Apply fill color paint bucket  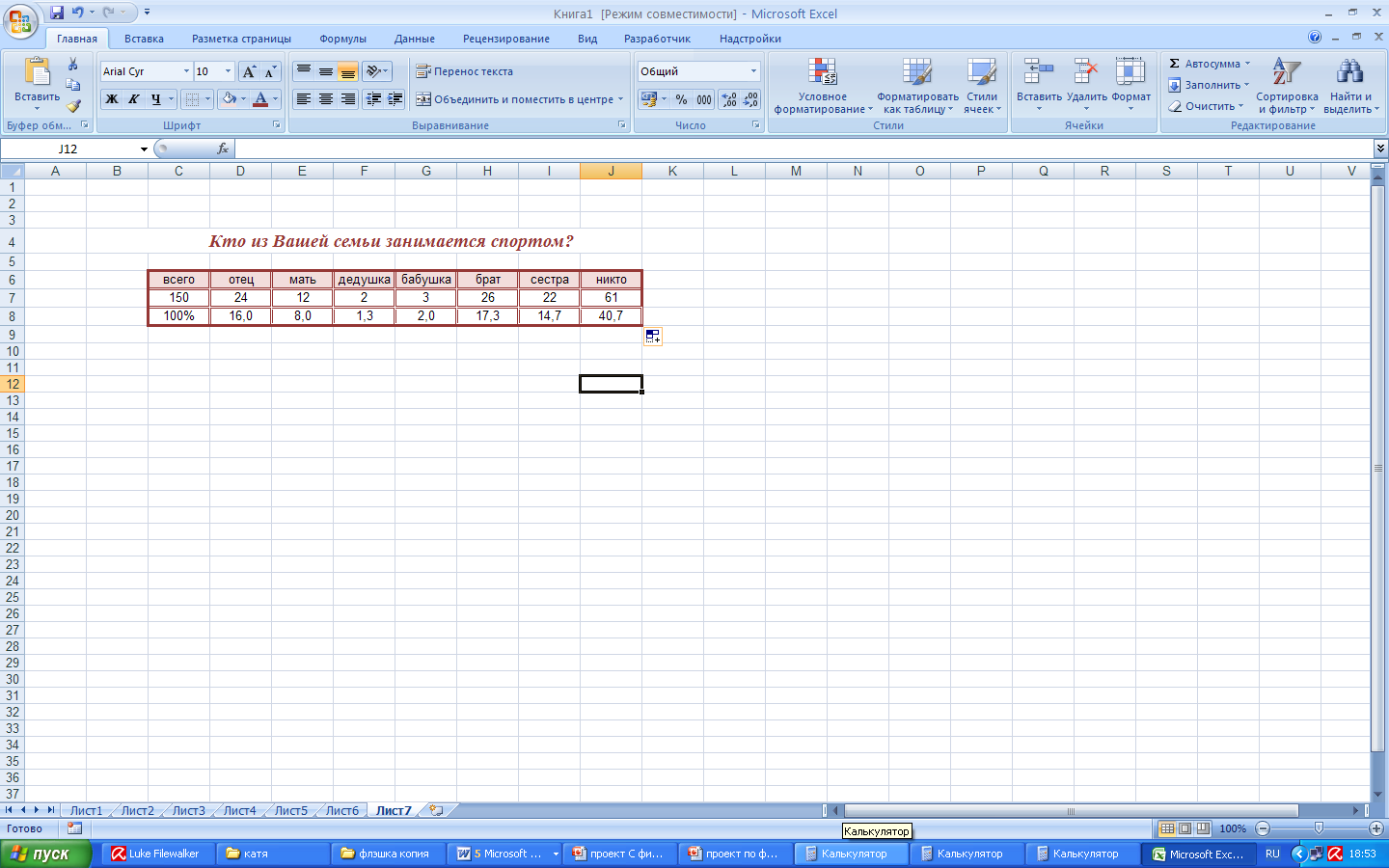click(229, 99)
